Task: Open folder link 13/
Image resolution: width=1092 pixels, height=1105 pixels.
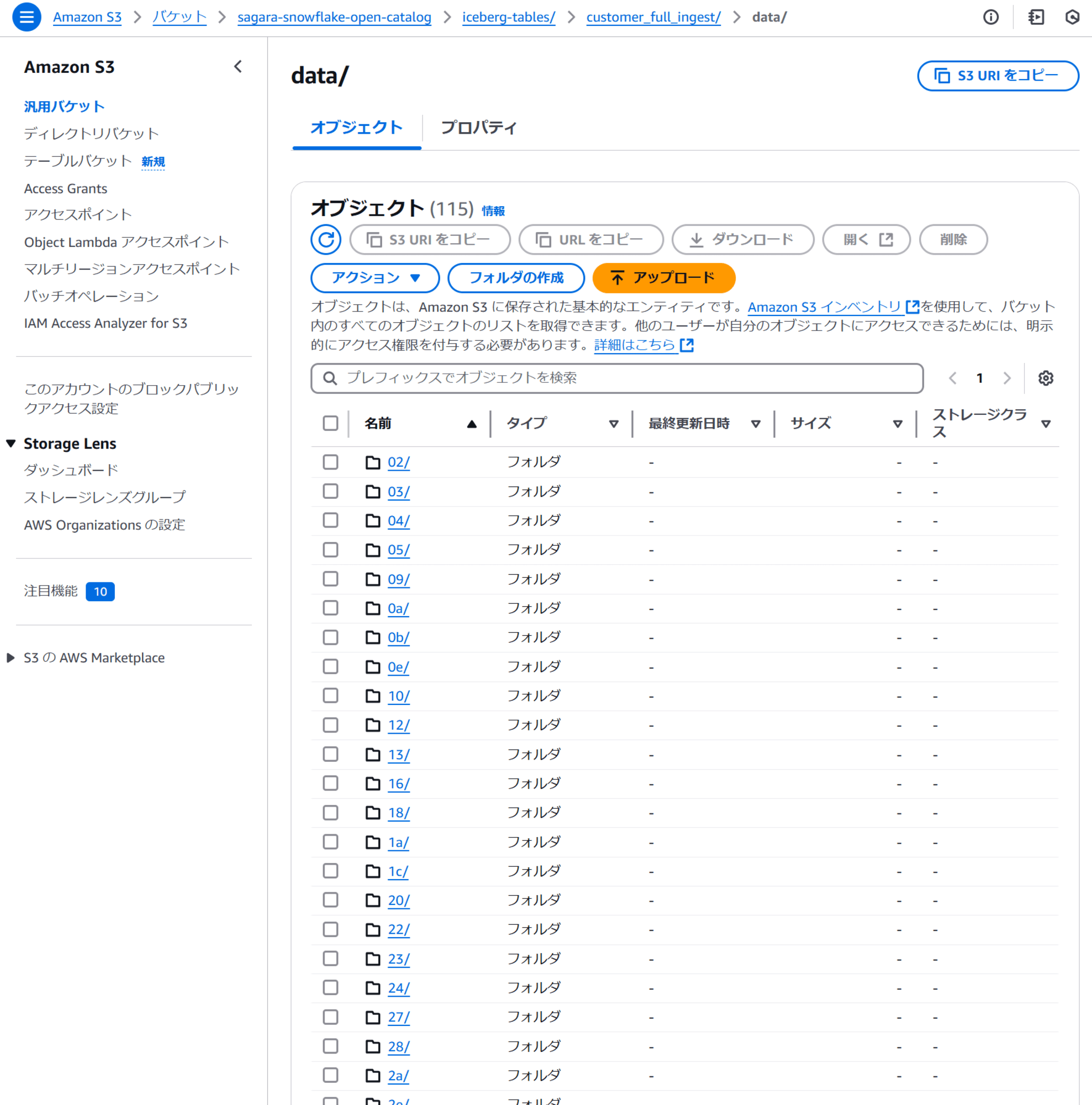Action: point(398,755)
